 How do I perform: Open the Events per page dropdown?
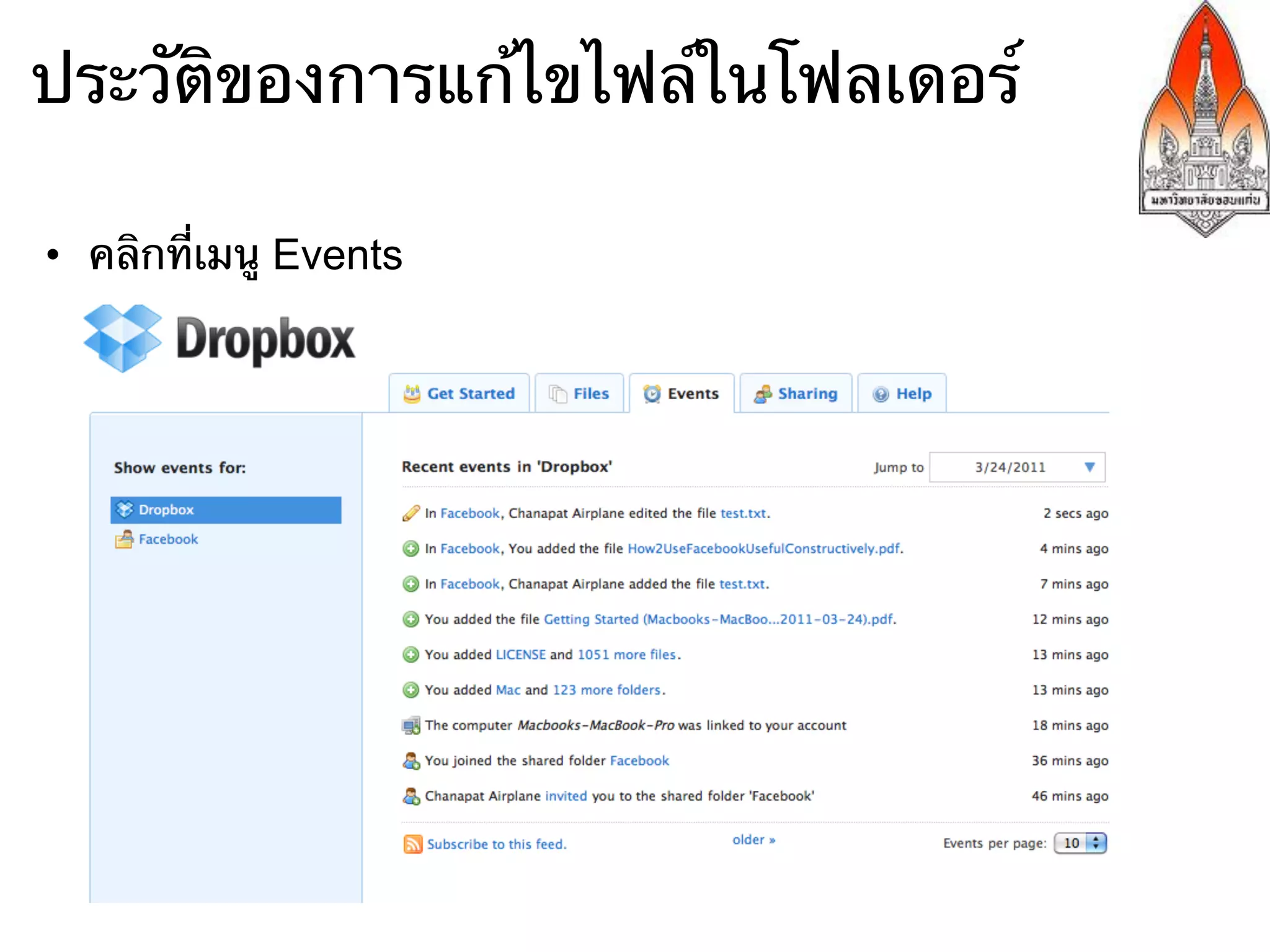1080,843
